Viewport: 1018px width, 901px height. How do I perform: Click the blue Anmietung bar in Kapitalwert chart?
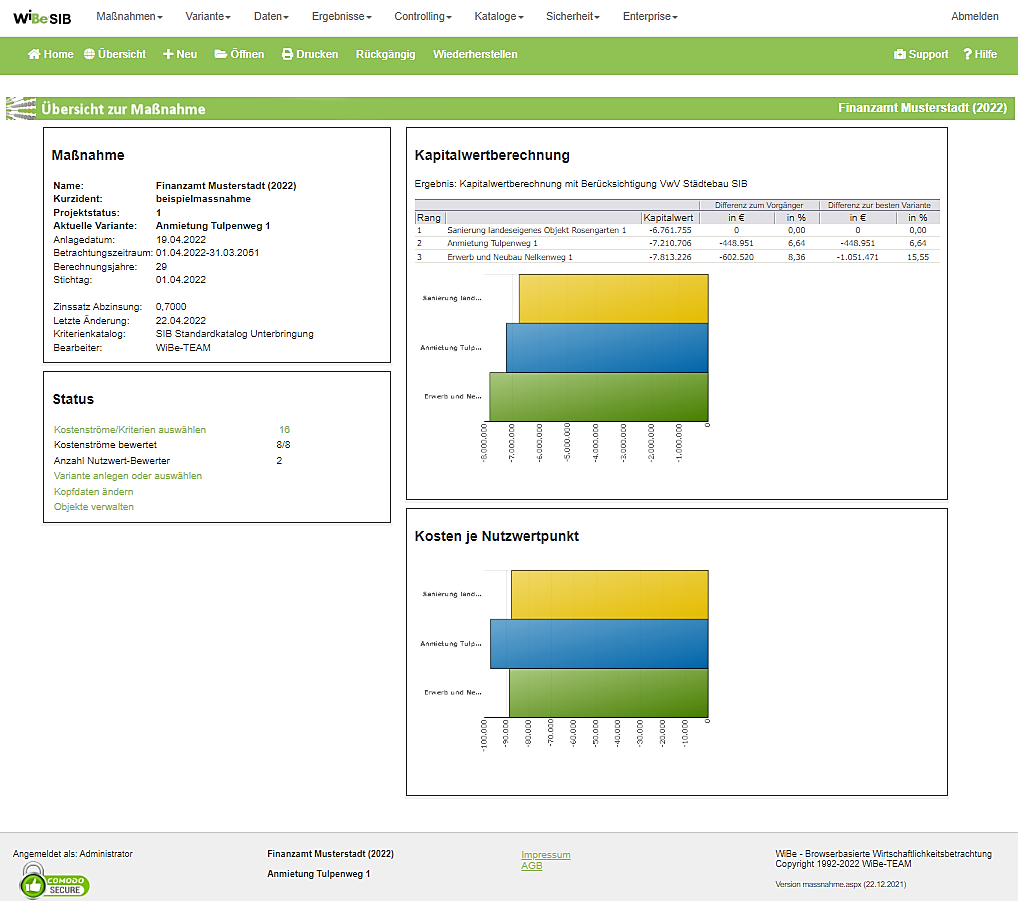tap(607, 347)
